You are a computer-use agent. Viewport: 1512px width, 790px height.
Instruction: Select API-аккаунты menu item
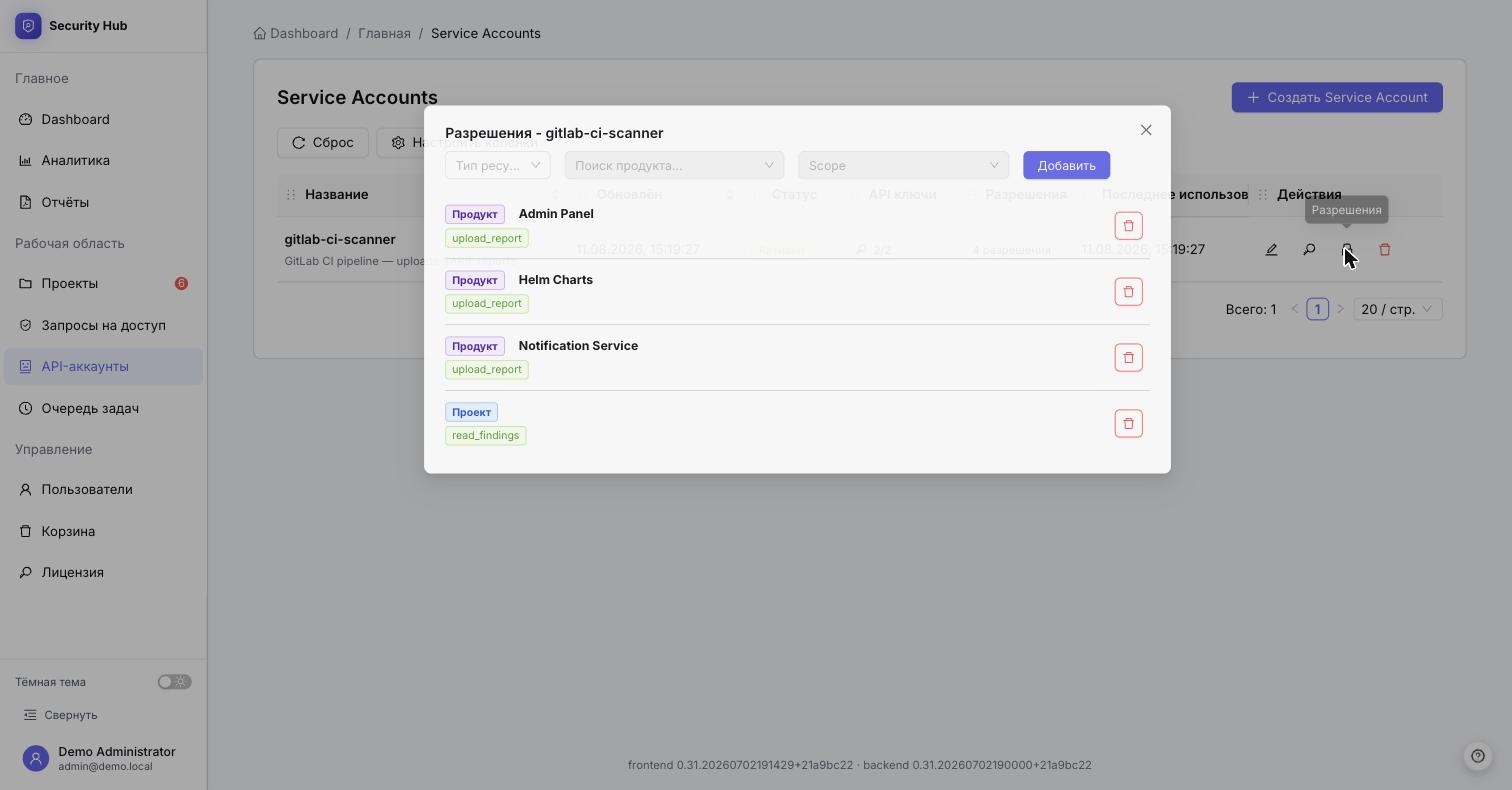click(103, 366)
